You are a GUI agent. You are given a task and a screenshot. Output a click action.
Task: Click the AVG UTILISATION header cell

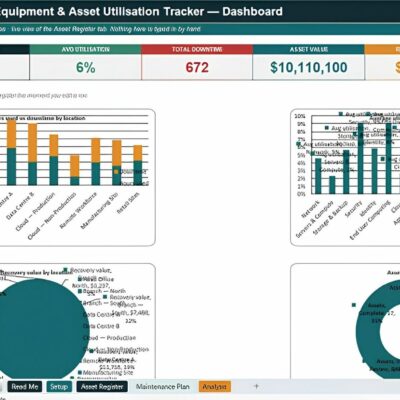point(85,49)
